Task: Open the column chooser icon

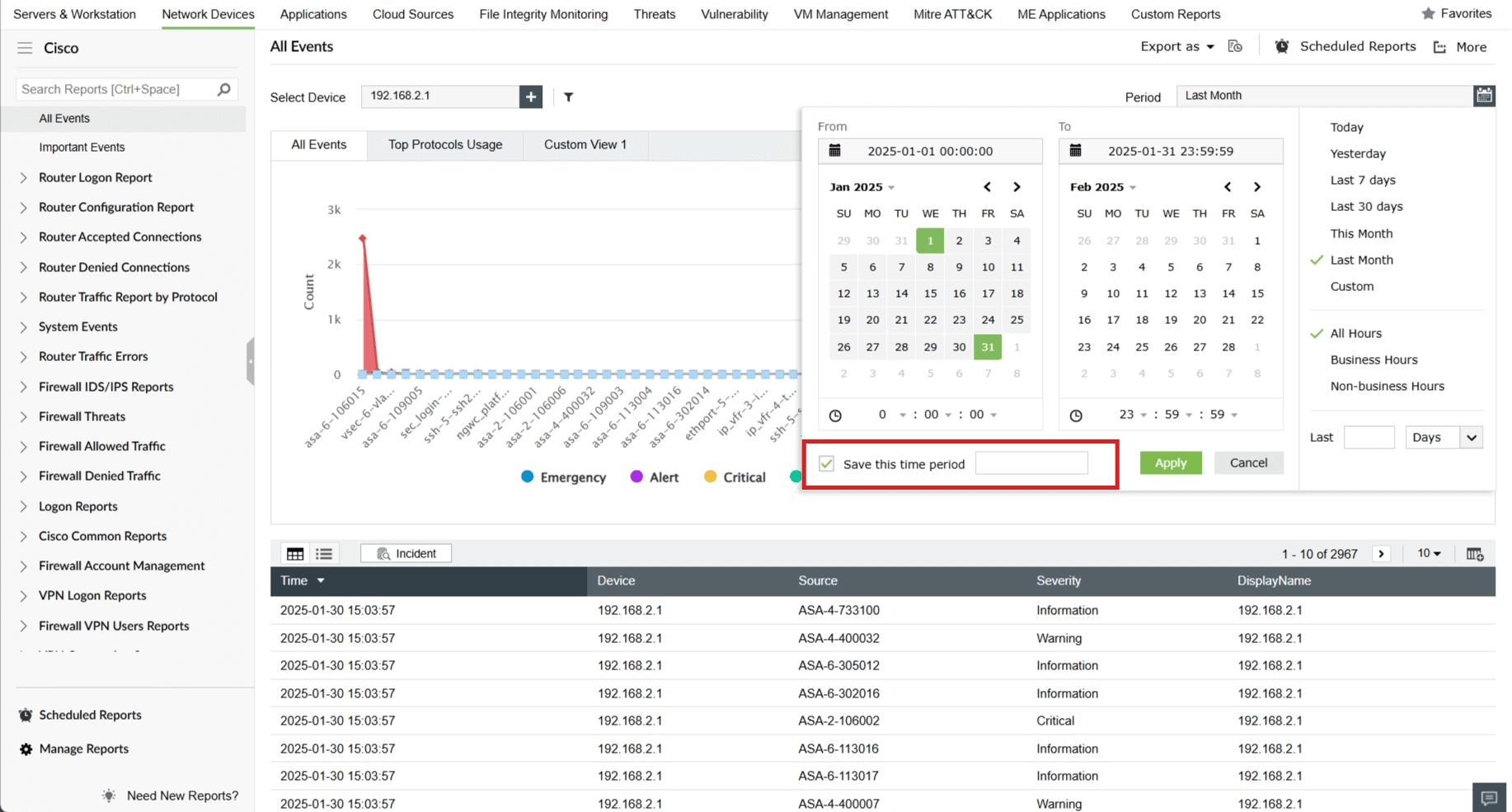Action: tap(1475, 554)
